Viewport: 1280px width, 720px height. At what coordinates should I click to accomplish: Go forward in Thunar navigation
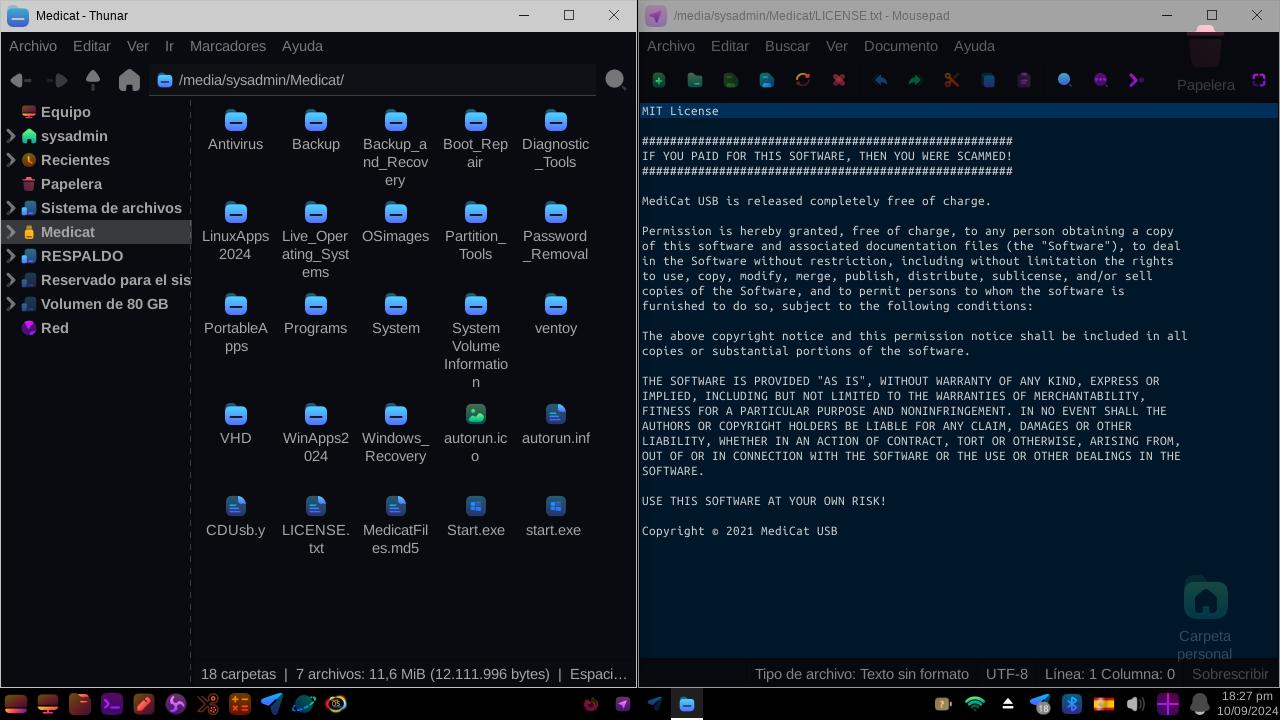pyautogui.click(x=57, y=80)
